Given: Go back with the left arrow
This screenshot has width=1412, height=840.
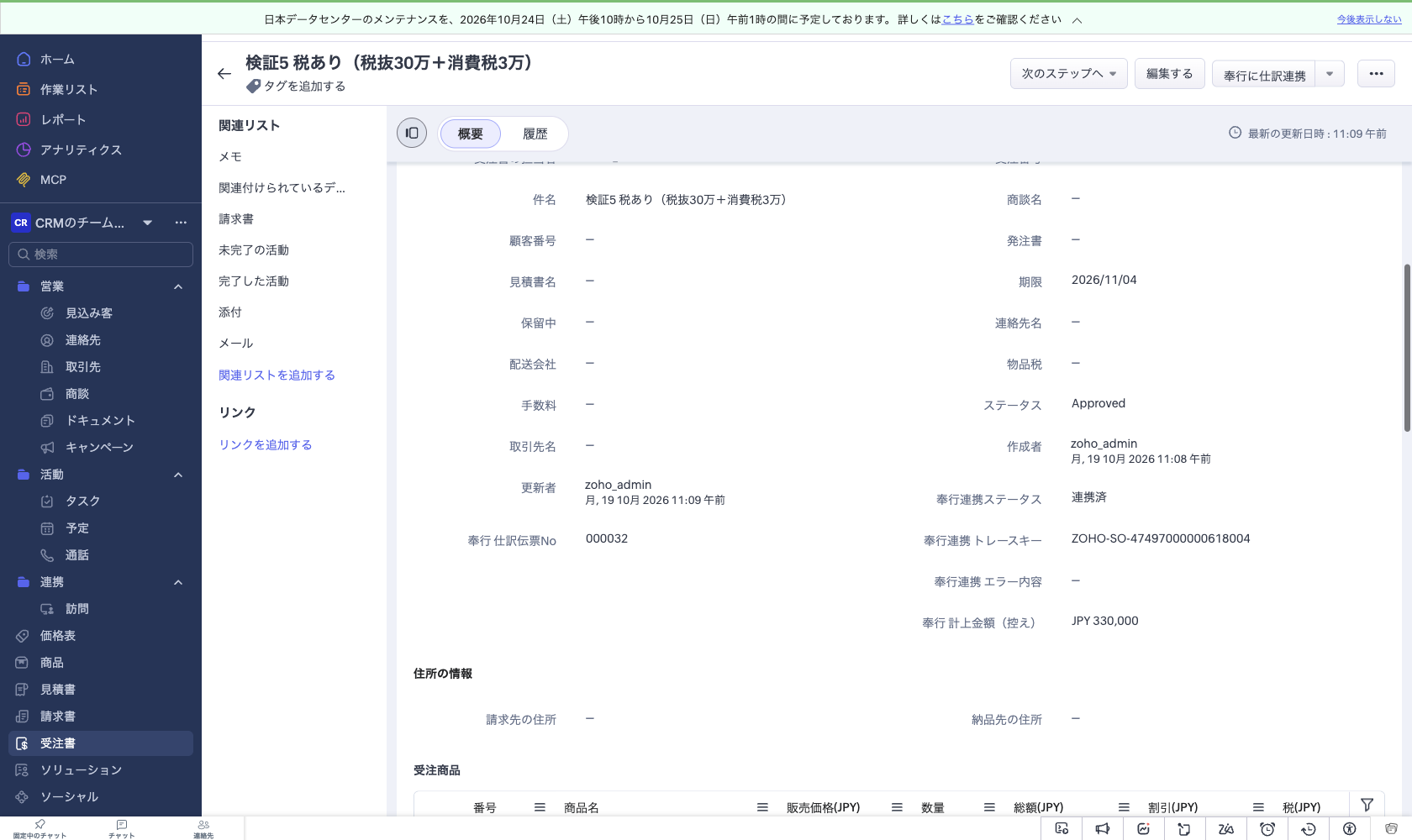Looking at the screenshot, I should coord(224,74).
